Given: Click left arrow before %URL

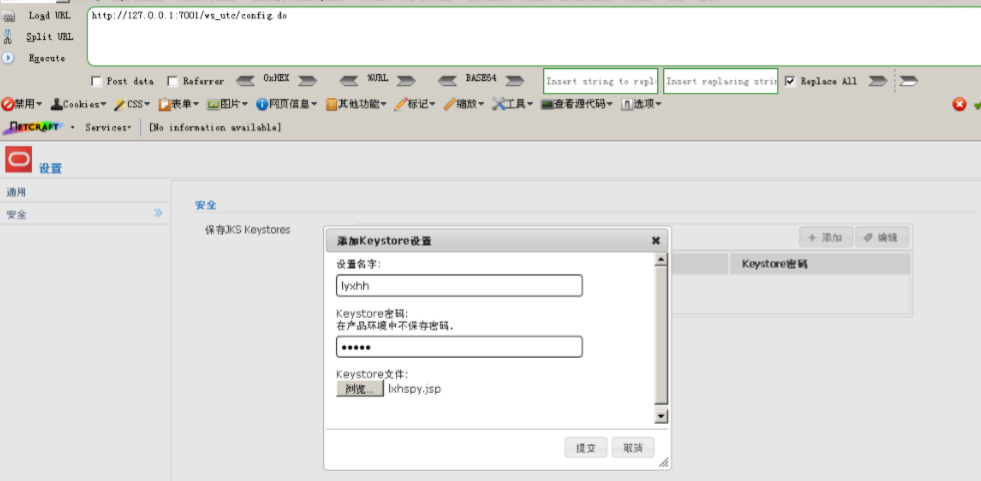Looking at the screenshot, I should (x=349, y=81).
